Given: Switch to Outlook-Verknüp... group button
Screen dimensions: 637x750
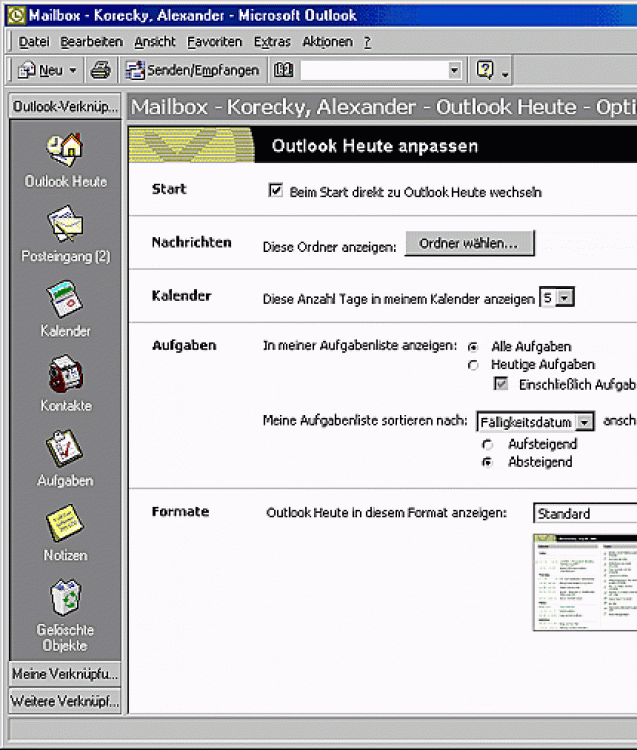Looking at the screenshot, I should tap(65, 106).
